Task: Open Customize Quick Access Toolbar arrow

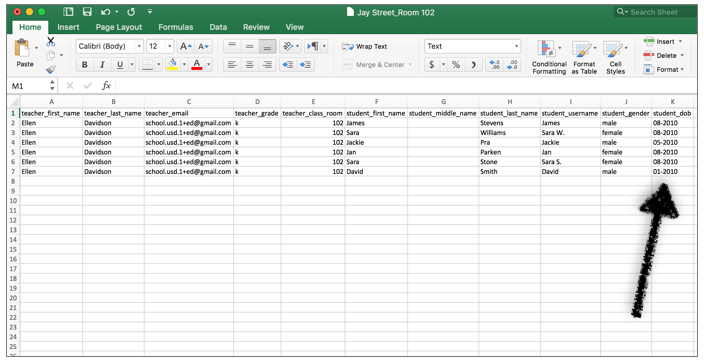Action: tap(150, 12)
